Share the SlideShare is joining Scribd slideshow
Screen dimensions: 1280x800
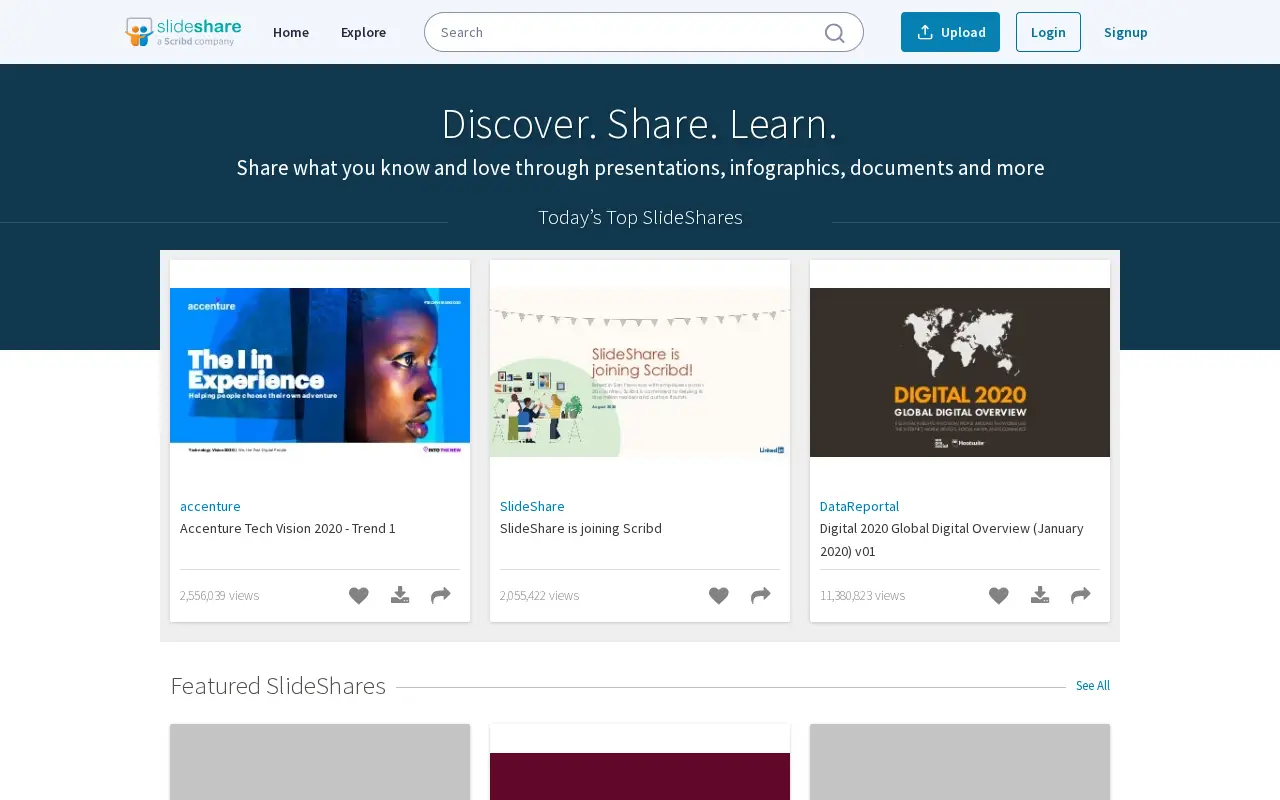point(761,596)
